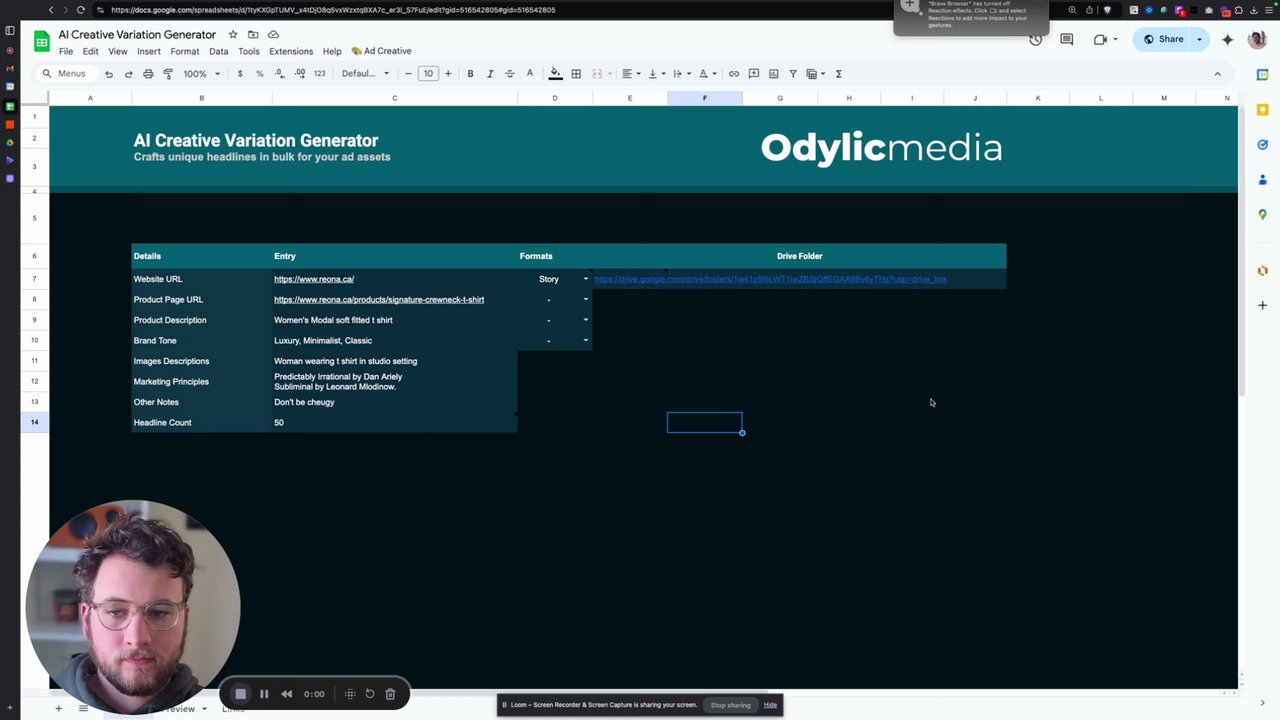This screenshot has width=1280, height=720.
Task: Open the signature-crewneck-t-shirt product page link
Action: (x=379, y=300)
